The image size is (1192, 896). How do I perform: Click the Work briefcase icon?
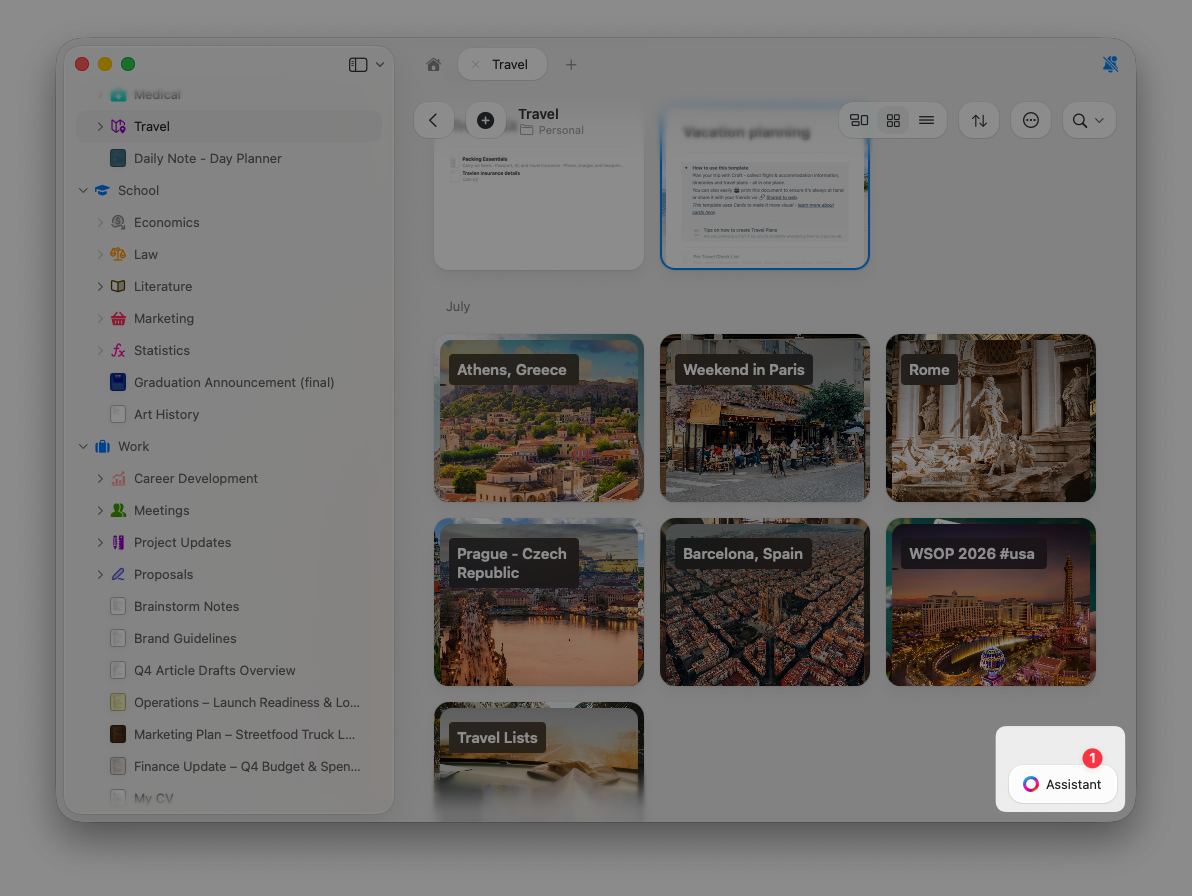coord(102,446)
